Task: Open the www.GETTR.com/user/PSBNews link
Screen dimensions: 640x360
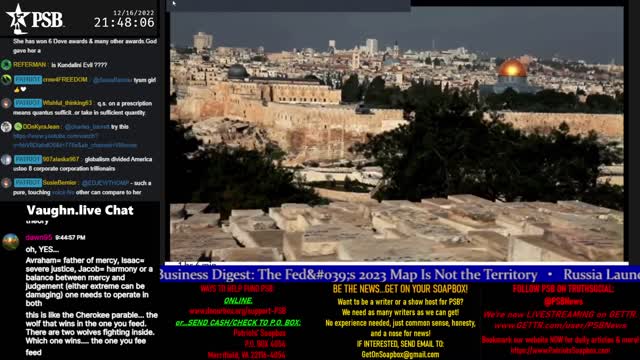Action: 560,325
